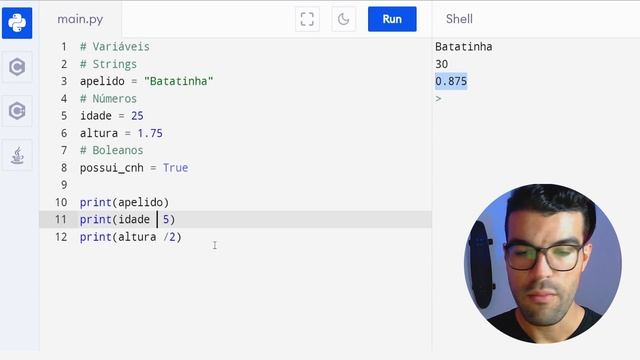
Task: Select the C++ language icon
Action: pos(17,111)
